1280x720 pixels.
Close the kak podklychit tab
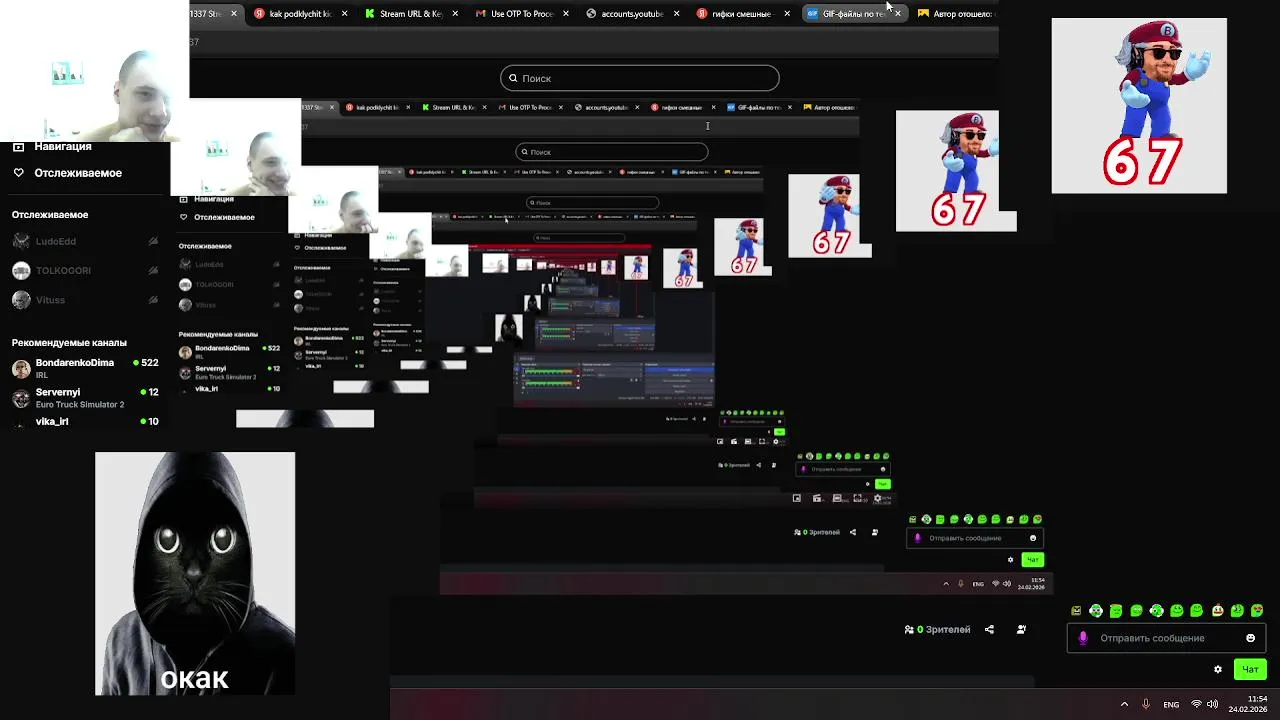click(345, 14)
